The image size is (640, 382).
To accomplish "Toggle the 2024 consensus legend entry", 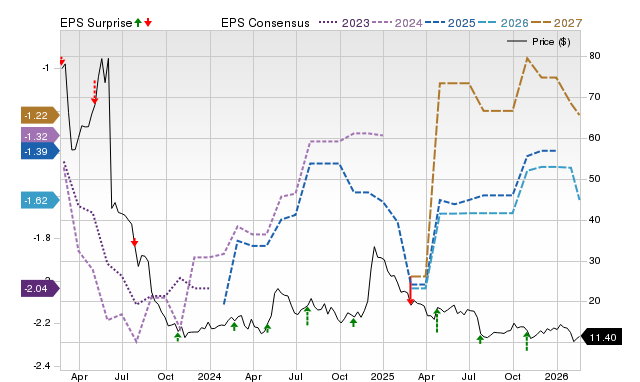I will point(397,23).
